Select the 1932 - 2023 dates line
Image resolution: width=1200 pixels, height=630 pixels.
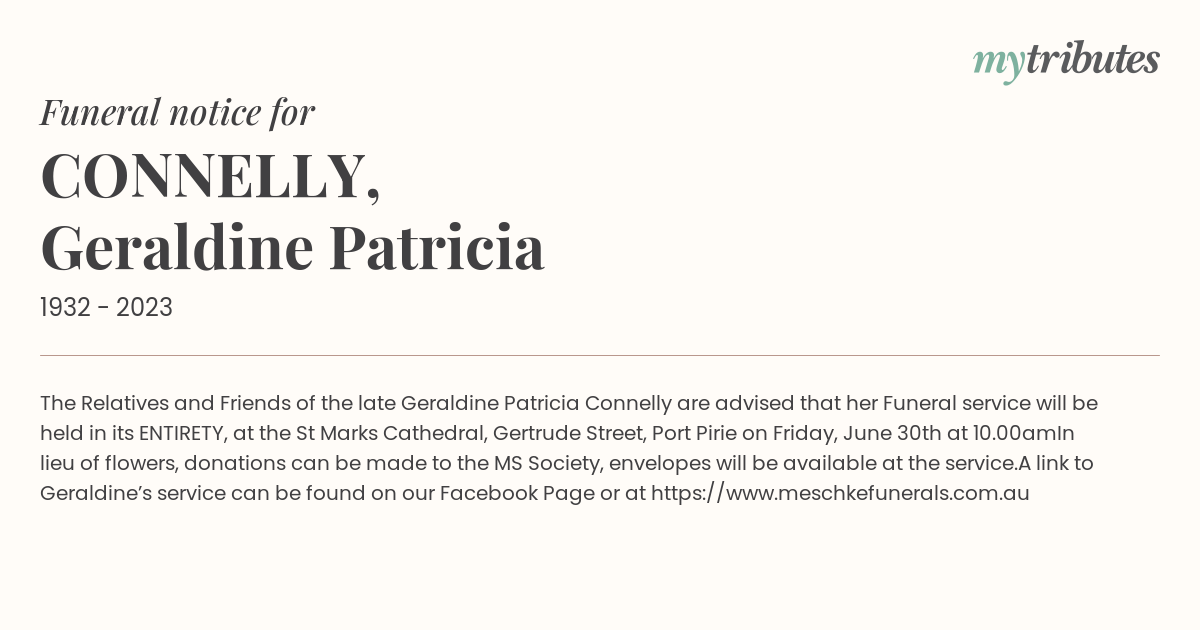pos(106,308)
